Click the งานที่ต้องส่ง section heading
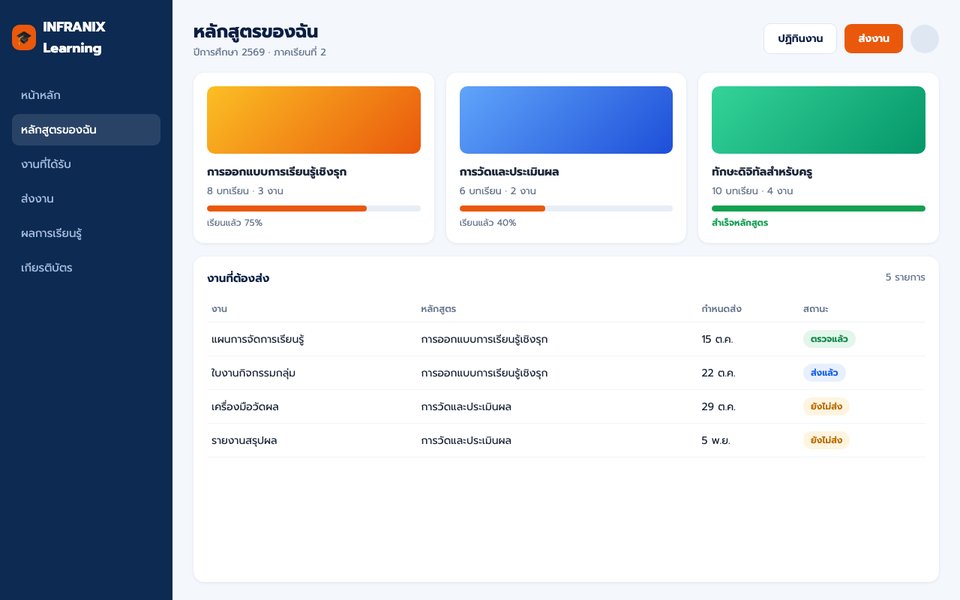The image size is (960, 600). pos(238,279)
